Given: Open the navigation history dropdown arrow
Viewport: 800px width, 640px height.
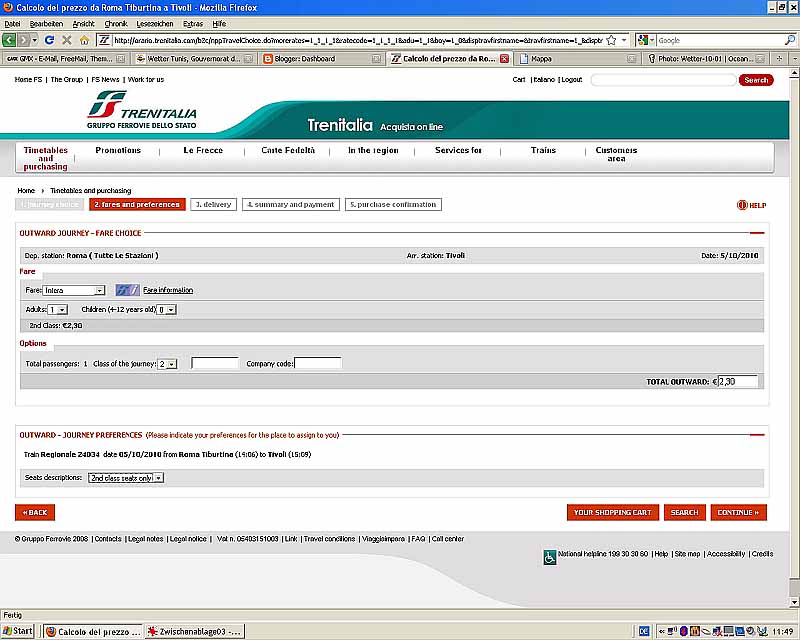Looking at the screenshot, I should coord(35,40).
